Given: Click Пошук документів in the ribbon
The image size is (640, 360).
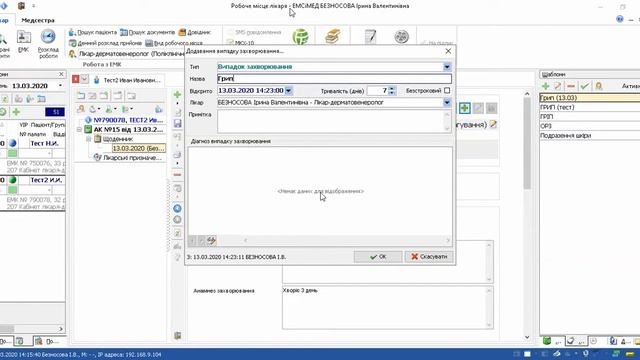Looking at the screenshot, I should point(148,32).
